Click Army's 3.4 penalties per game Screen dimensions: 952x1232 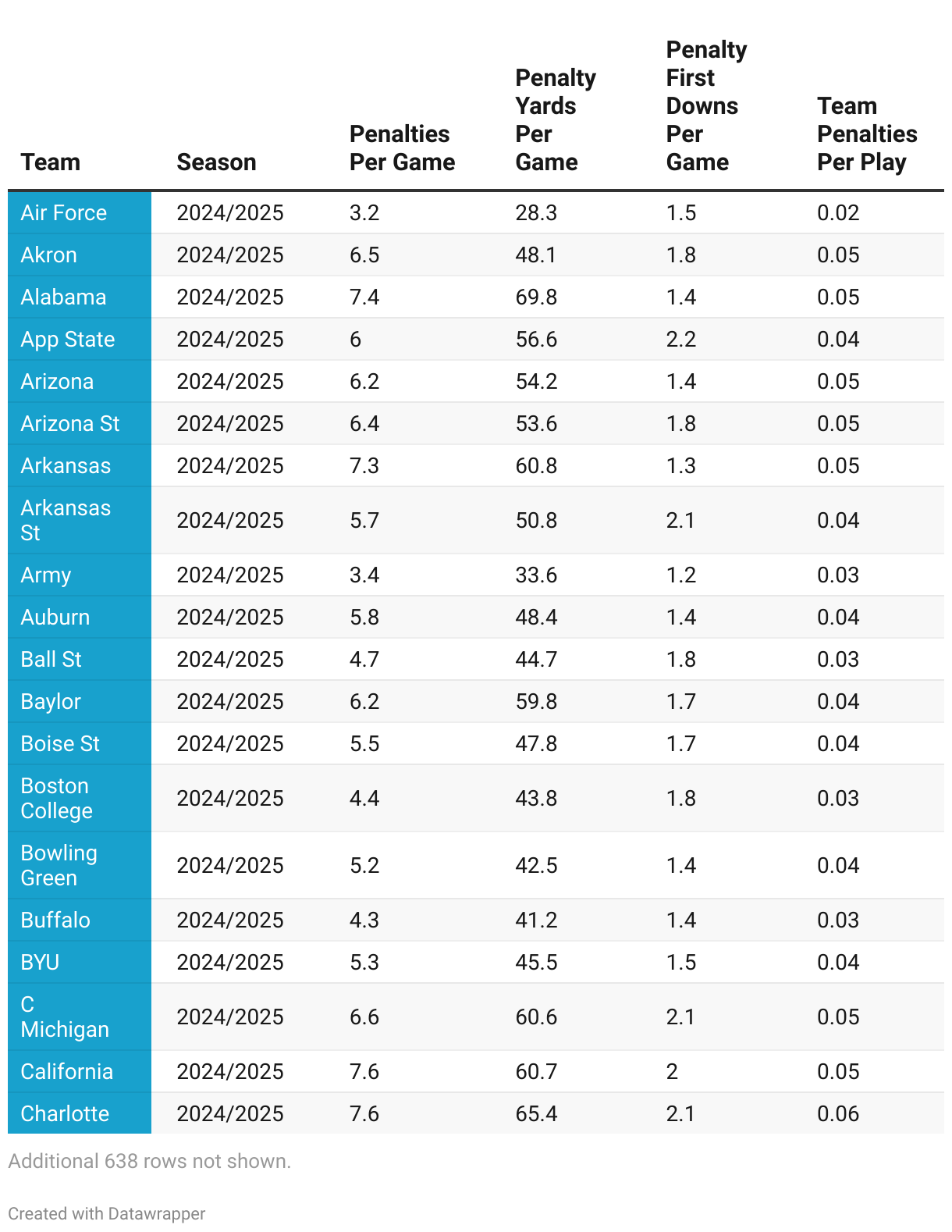[364, 575]
